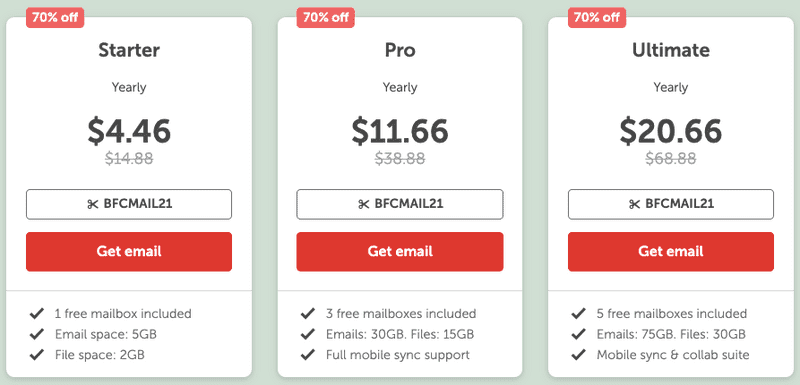Click the checkmark beside 1 free mailbox included
The width and height of the screenshot is (800, 385).
pos(36,313)
